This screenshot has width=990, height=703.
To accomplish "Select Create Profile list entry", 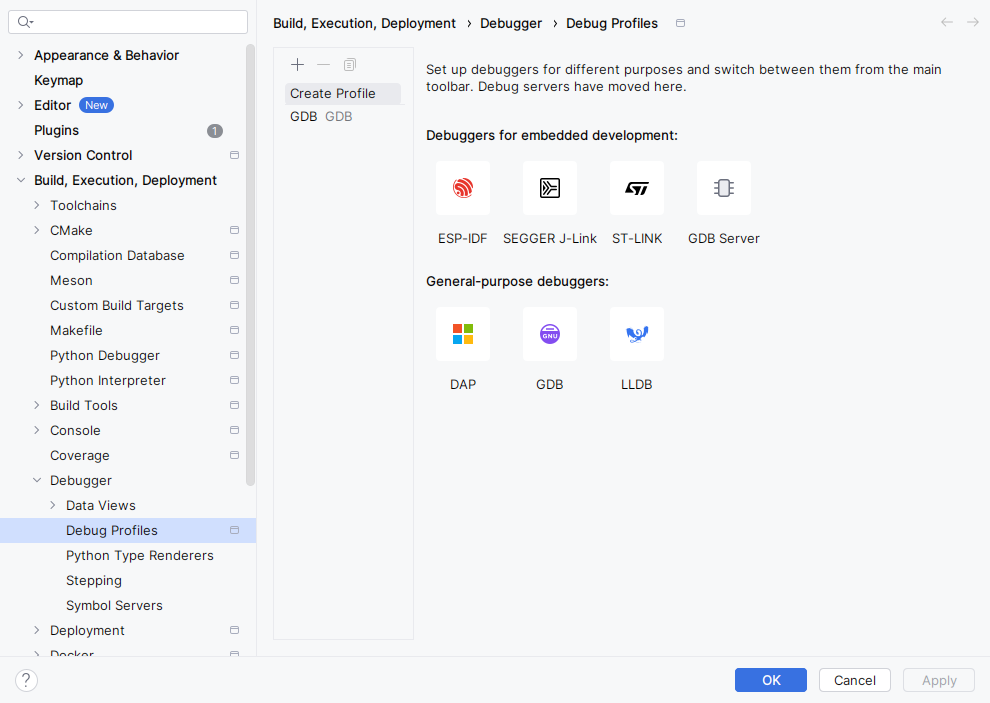I will coord(343,93).
